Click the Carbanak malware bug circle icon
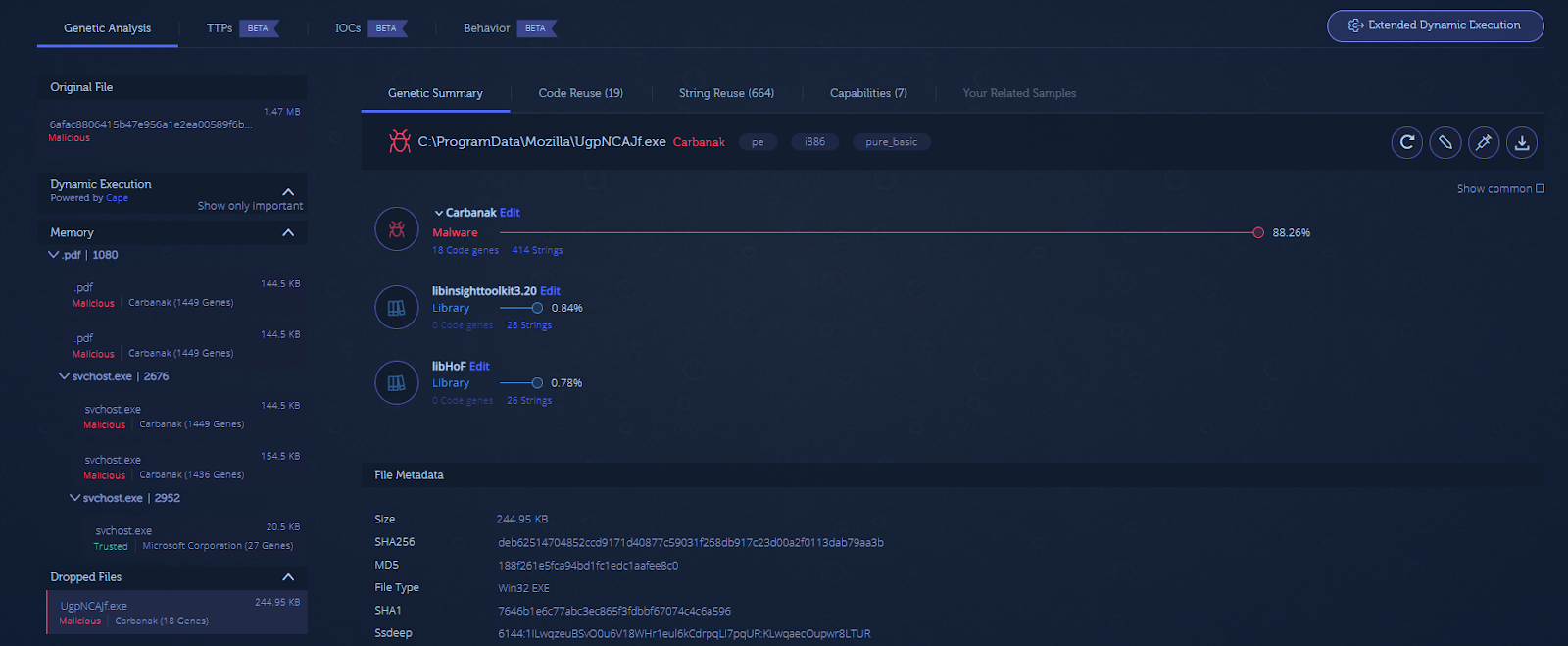The width and height of the screenshot is (1568, 646). [397, 229]
